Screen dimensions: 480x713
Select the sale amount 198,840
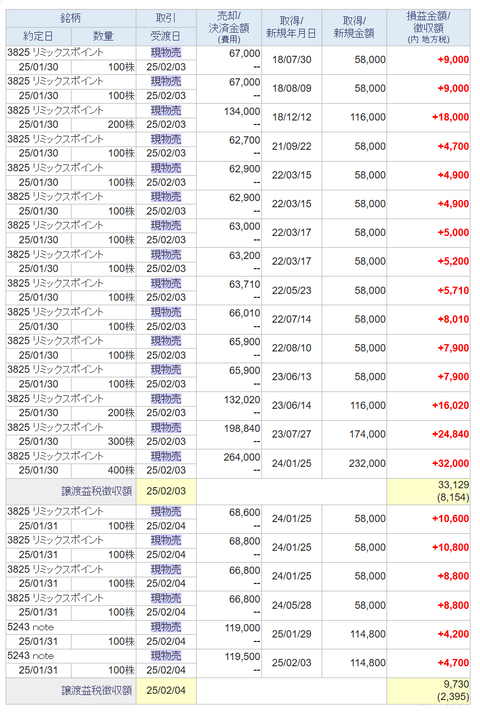click(242, 428)
